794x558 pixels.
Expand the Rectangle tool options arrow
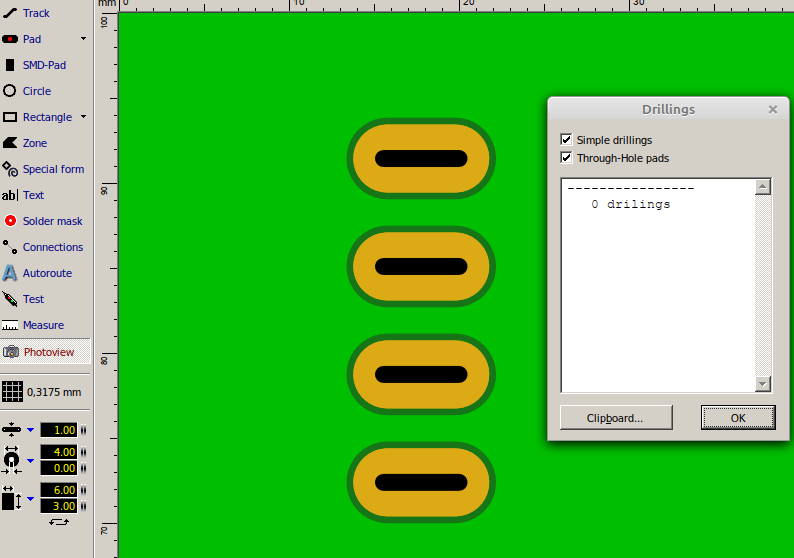pyautogui.click(x=83, y=117)
